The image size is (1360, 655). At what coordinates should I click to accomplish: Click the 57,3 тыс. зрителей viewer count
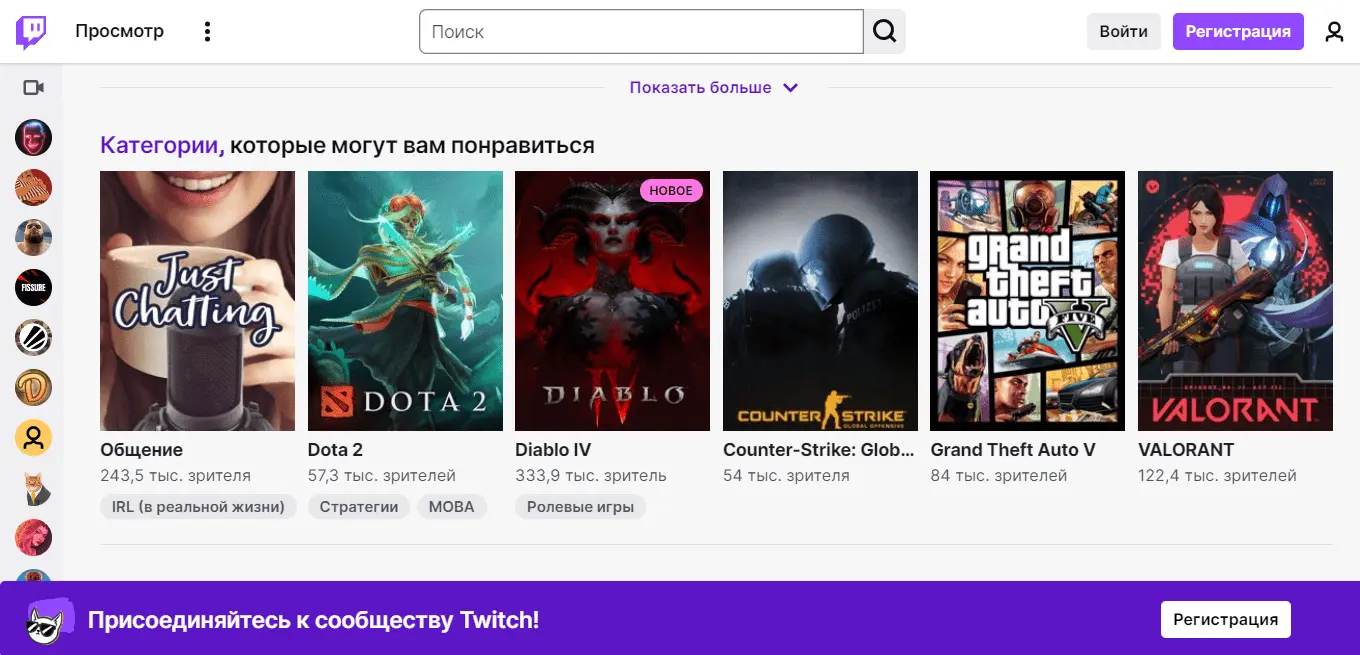pos(382,476)
